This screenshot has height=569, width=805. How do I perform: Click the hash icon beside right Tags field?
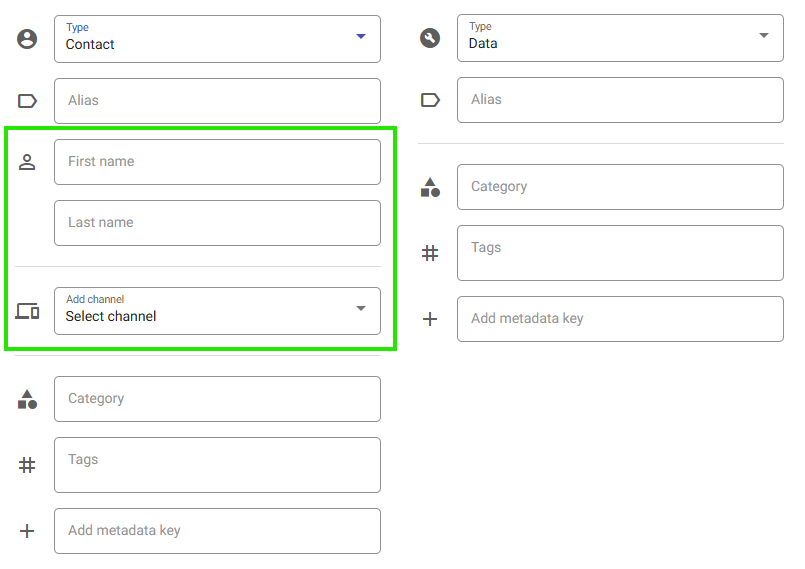430,253
